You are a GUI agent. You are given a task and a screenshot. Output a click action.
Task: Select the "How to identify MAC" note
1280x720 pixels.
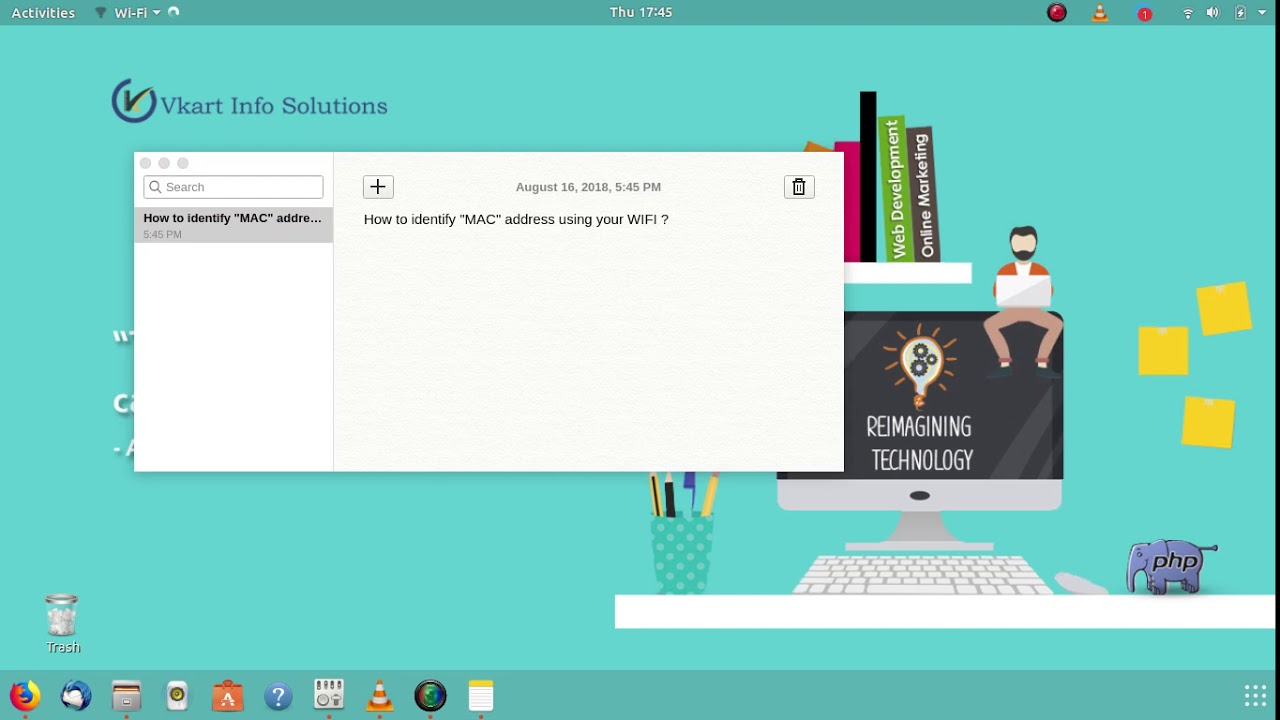233,225
